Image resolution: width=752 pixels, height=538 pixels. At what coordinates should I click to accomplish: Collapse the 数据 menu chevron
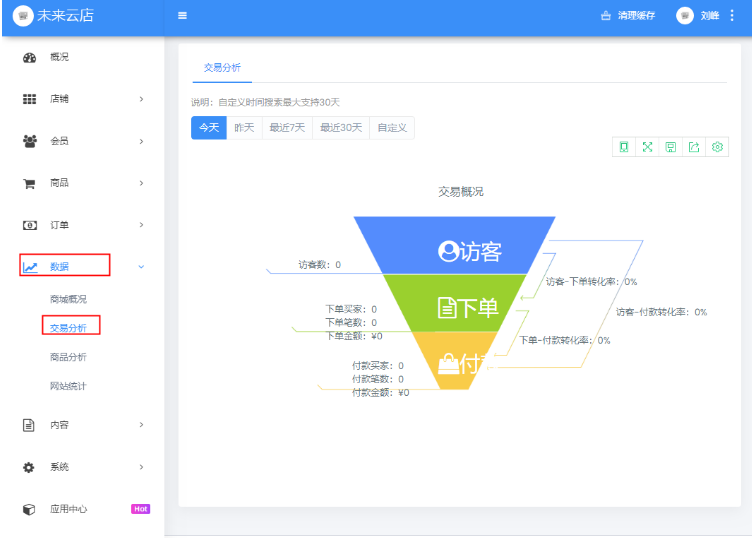[141, 267]
